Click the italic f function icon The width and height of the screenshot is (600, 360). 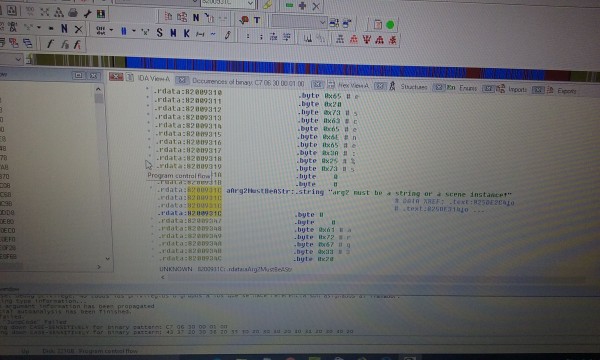click(50, 44)
